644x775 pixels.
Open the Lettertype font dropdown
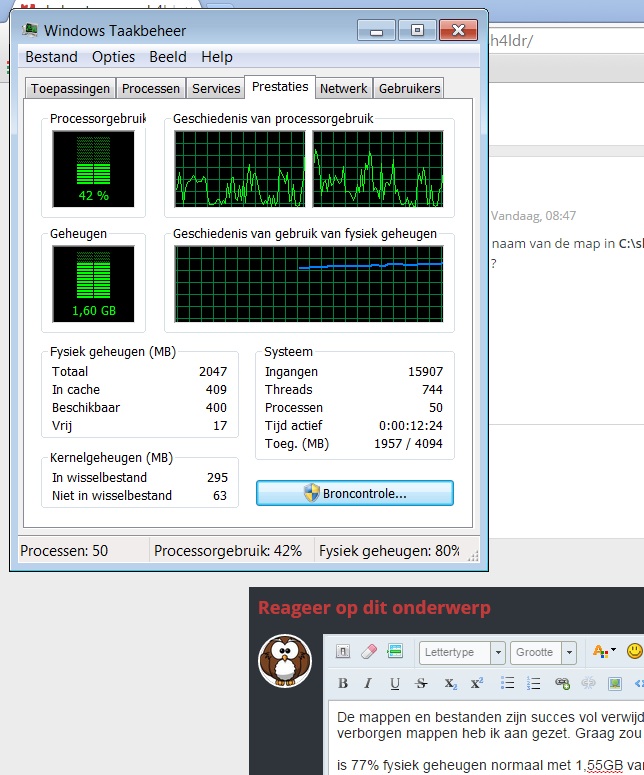(462, 652)
